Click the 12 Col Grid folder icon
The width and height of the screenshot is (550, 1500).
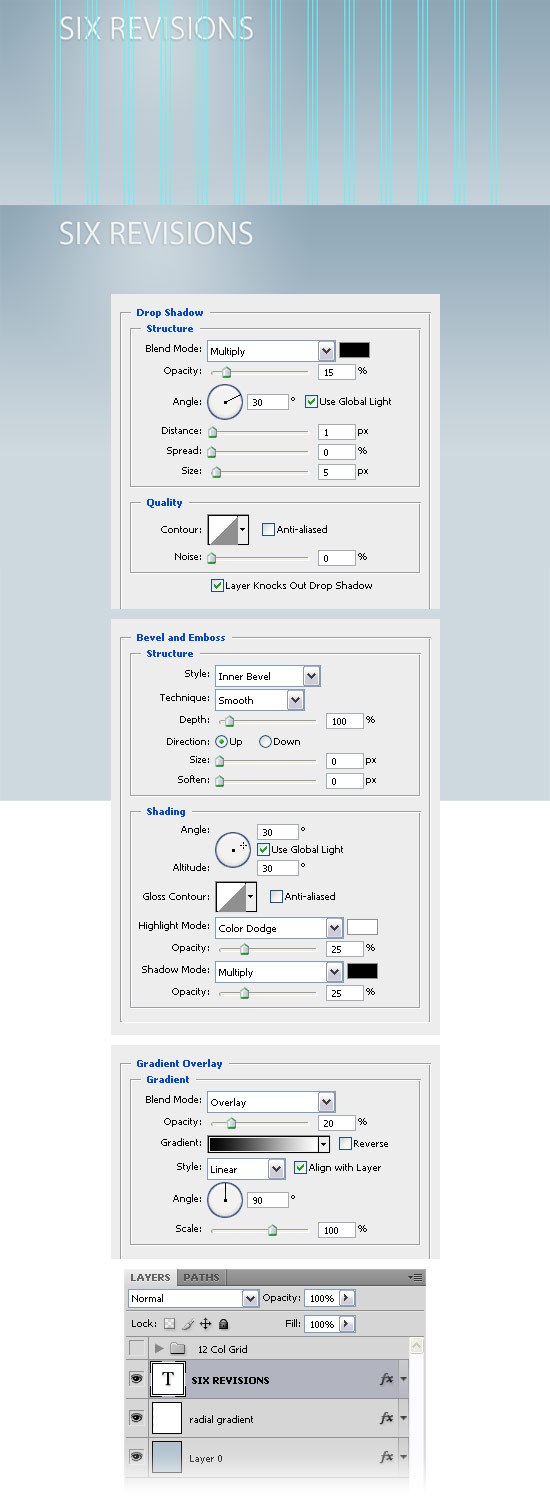point(178,1348)
